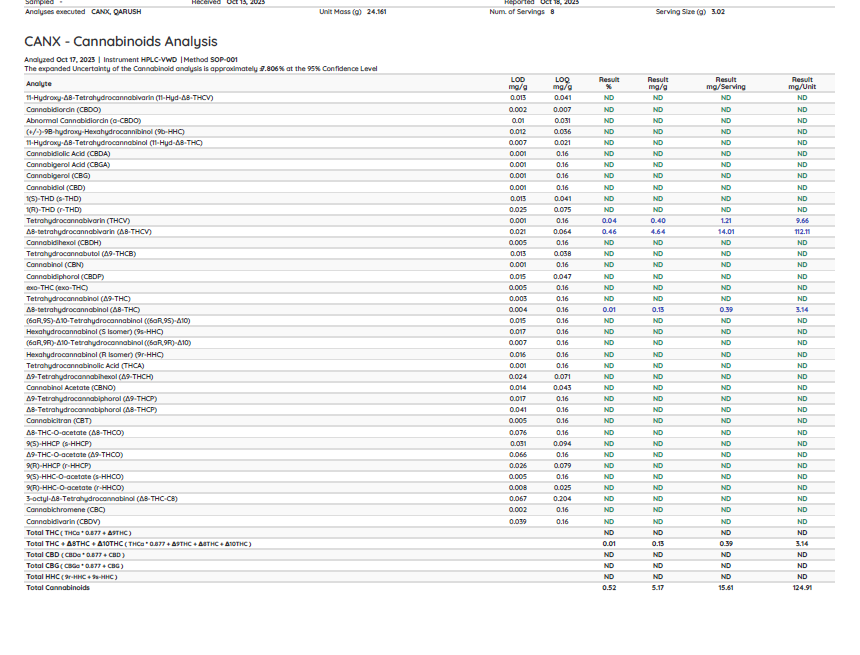Click the Total CBD formula row

[x=75, y=554]
